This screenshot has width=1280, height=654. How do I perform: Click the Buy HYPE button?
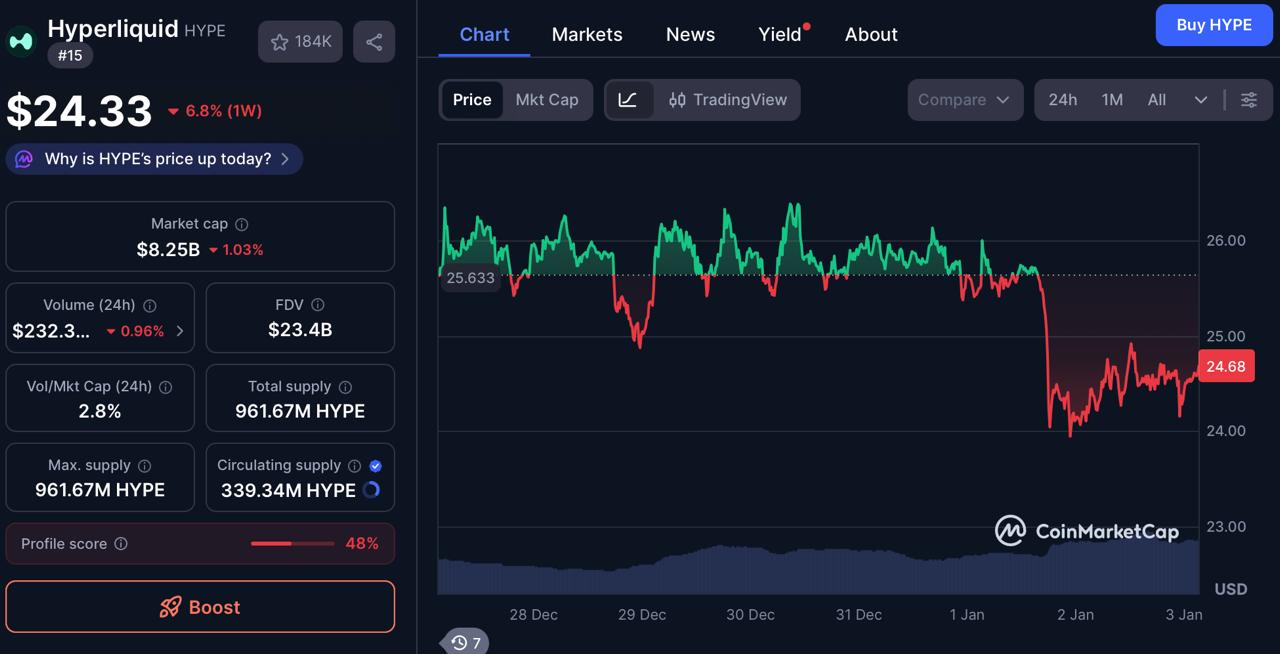1214,25
